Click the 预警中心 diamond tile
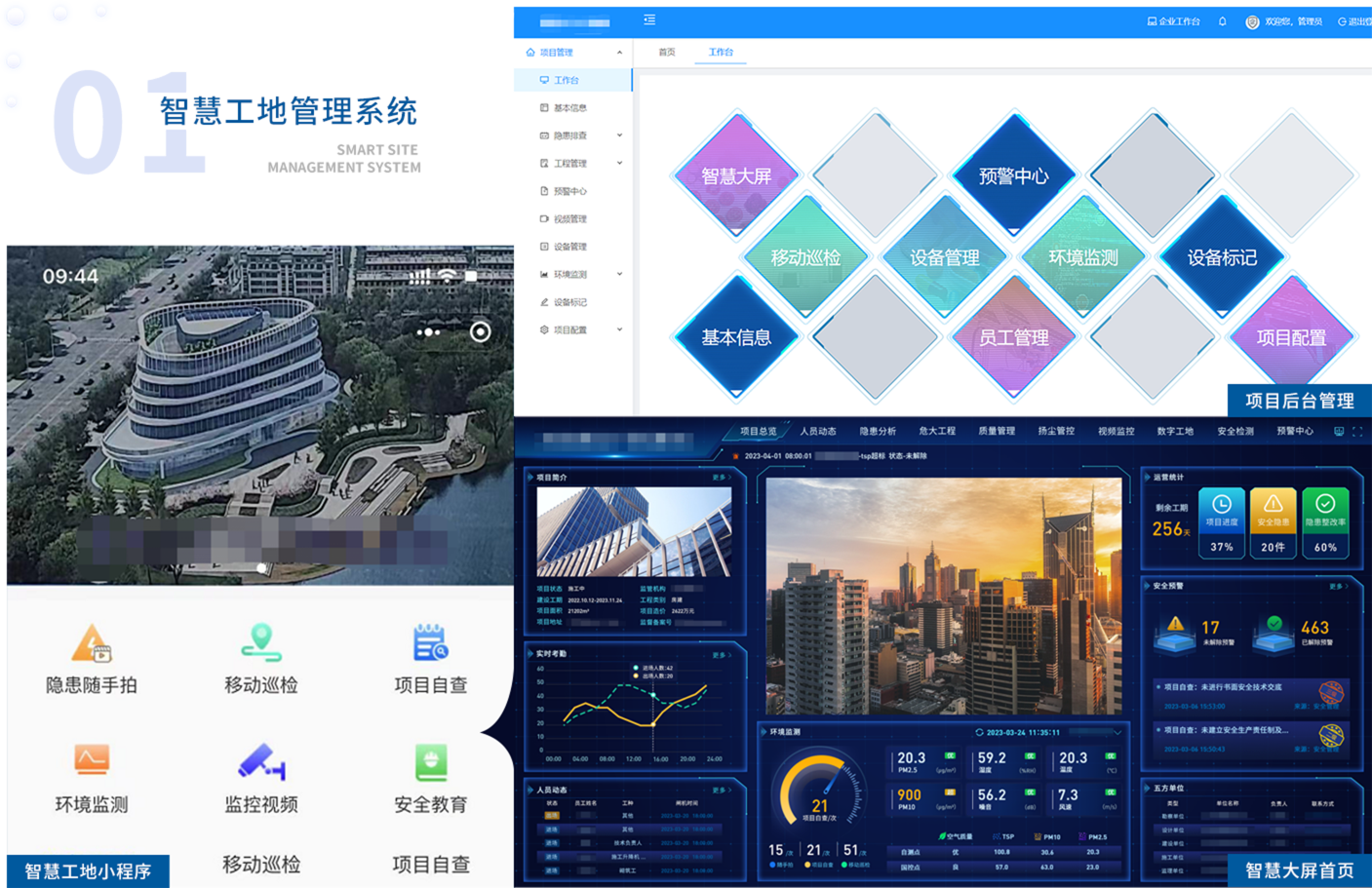Image resolution: width=1372 pixels, height=888 pixels. pyautogui.click(x=1013, y=176)
